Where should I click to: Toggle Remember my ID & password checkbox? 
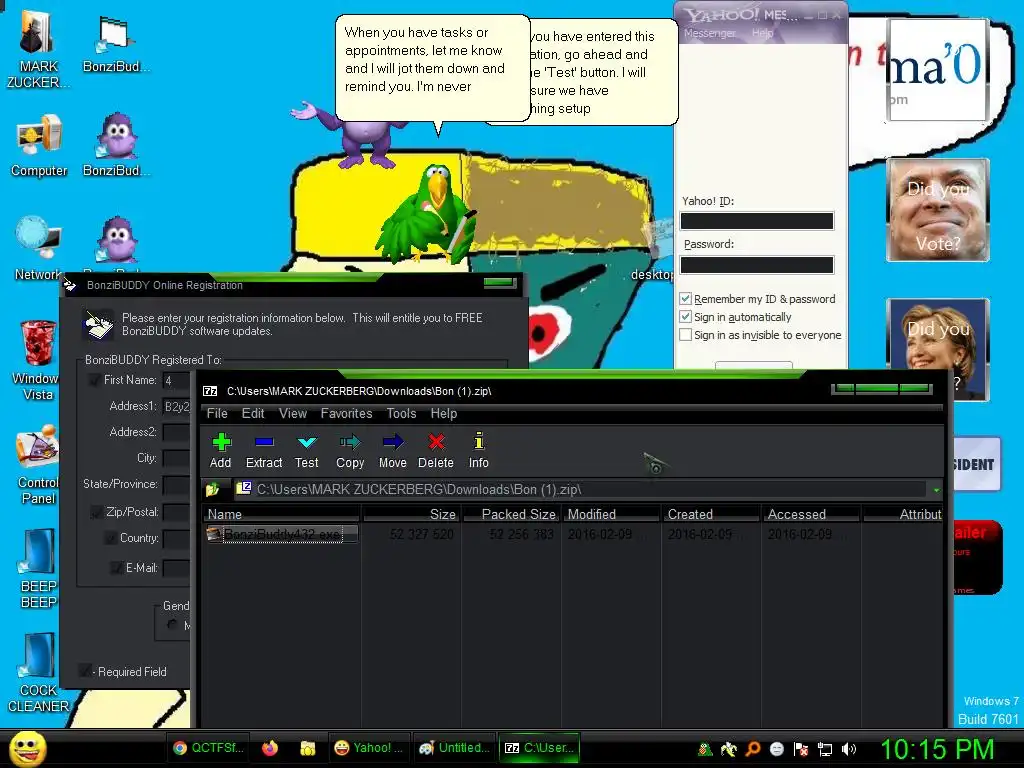tap(685, 298)
